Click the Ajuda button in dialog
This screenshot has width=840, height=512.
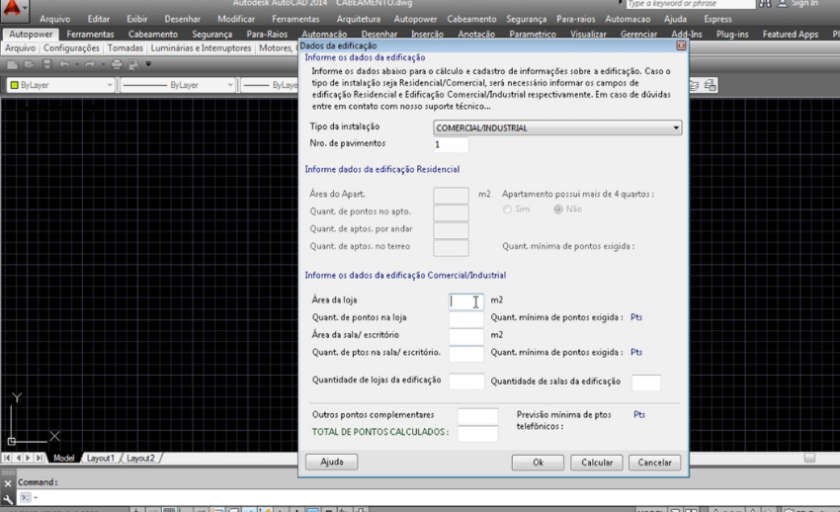331,462
